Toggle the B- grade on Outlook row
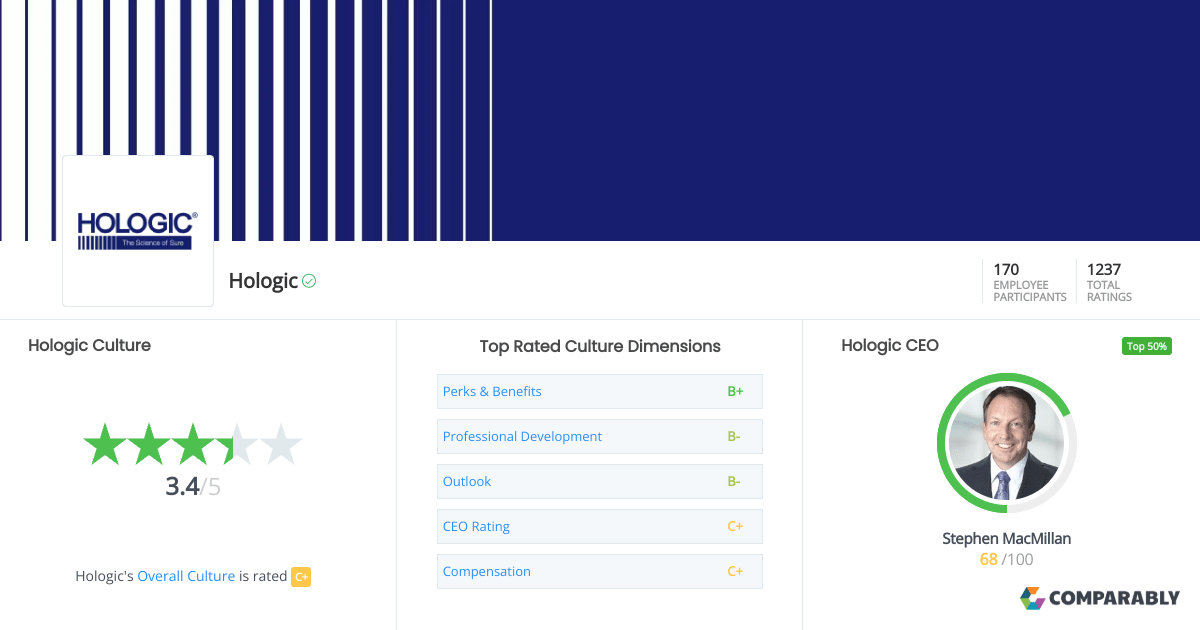Viewport: 1200px width, 630px height. [734, 481]
